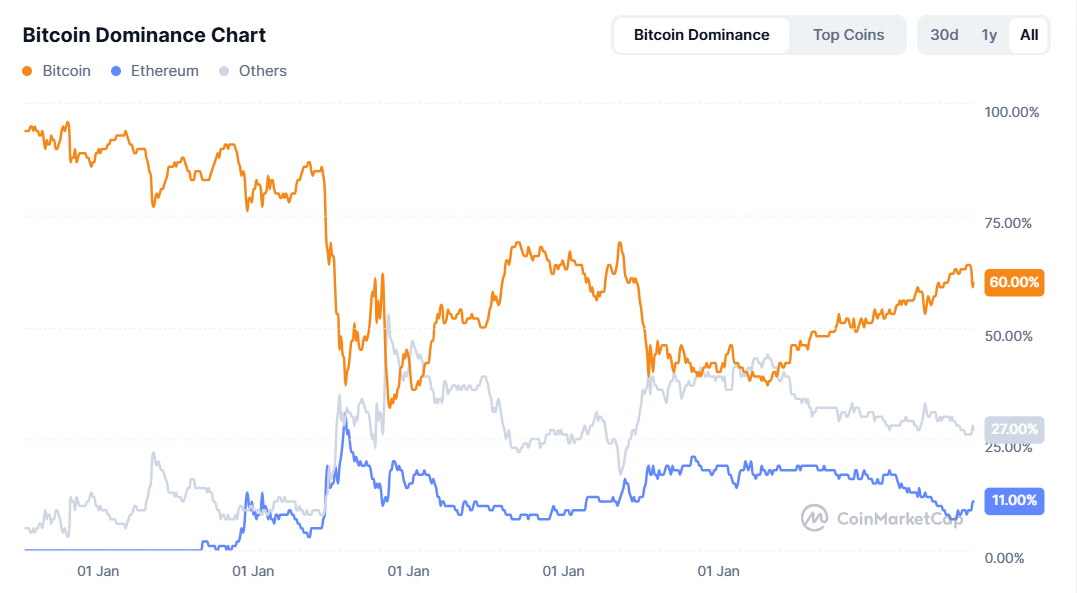The width and height of the screenshot is (1077, 593).
Task: Click the orange 60.00% Bitcoin value badge
Action: tap(1013, 283)
